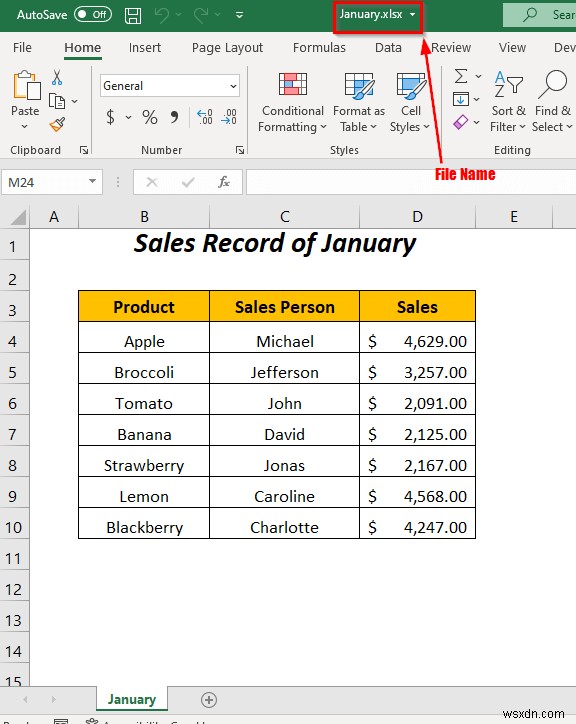Apply Percent Style icon
Screen dimensions: 576x724
click(150, 117)
